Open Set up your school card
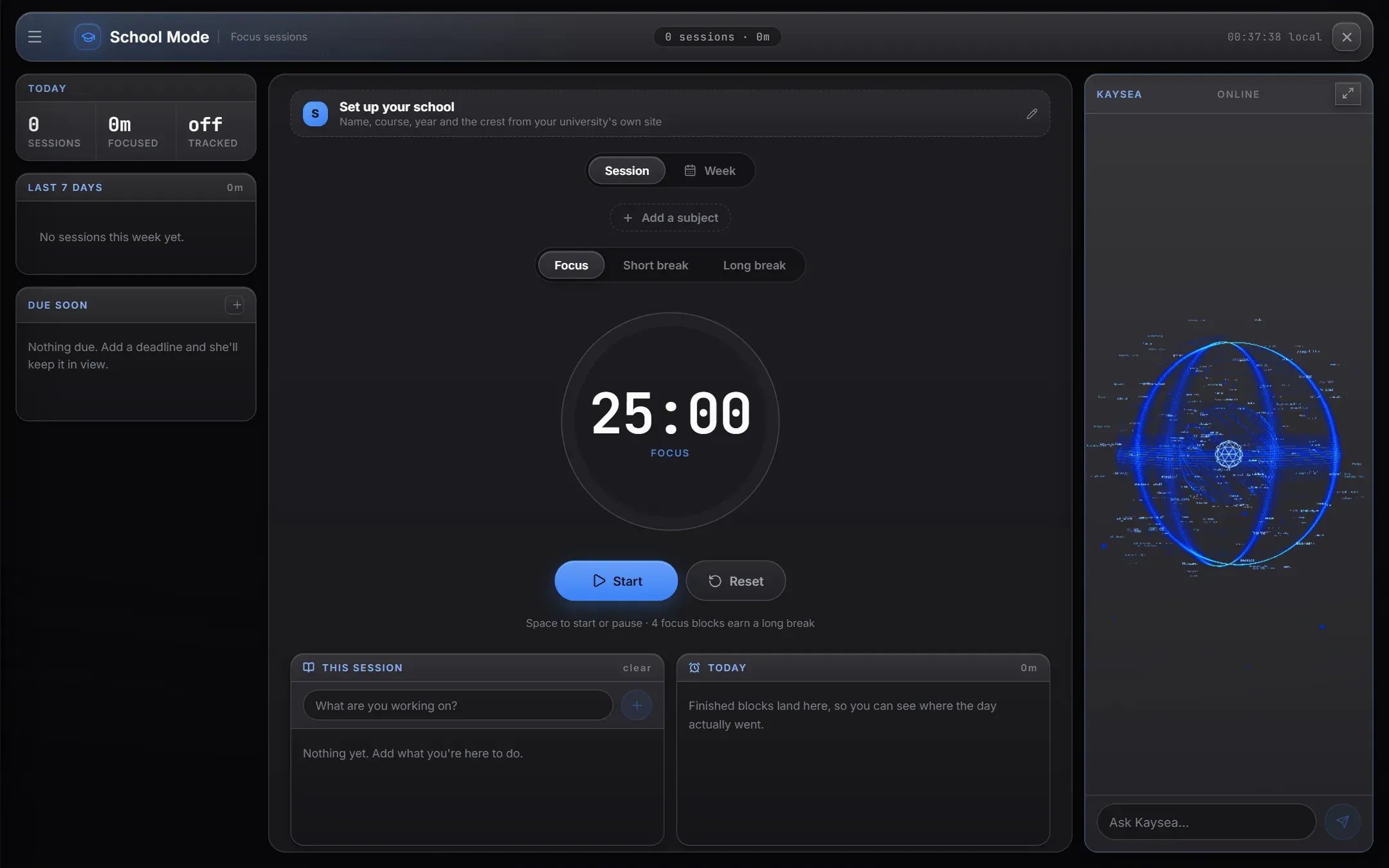The width and height of the screenshot is (1389, 868). 670,114
